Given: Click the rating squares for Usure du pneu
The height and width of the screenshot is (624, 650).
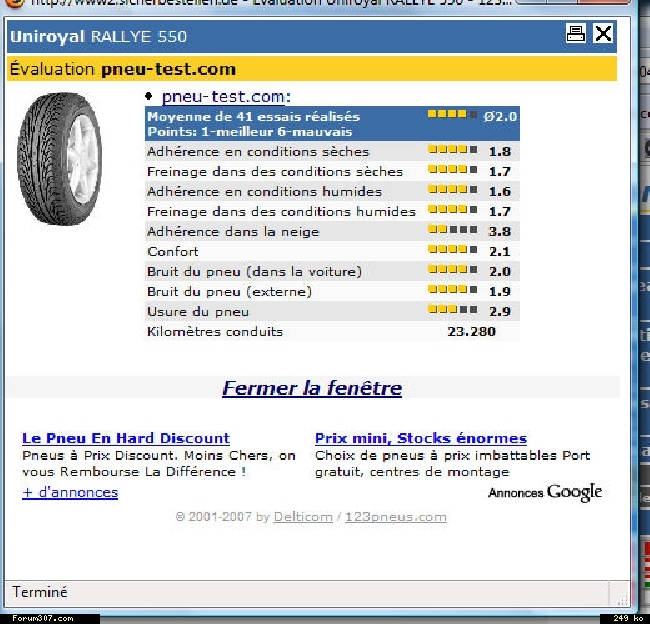Looking at the screenshot, I should coord(452,309).
